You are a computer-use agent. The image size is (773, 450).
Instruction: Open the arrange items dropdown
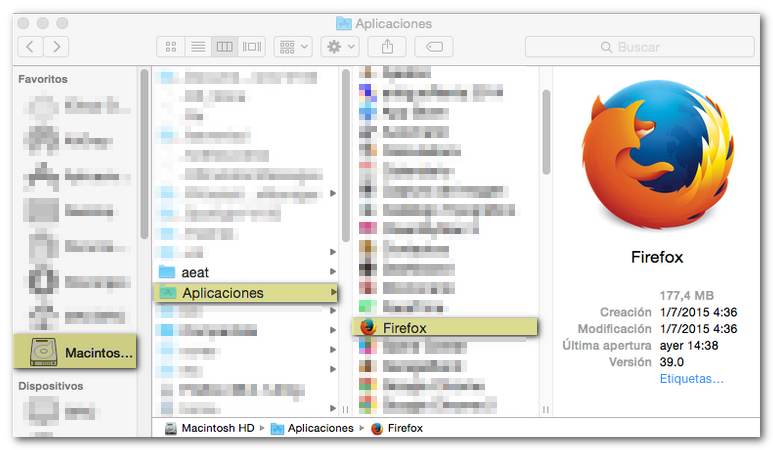pos(294,47)
